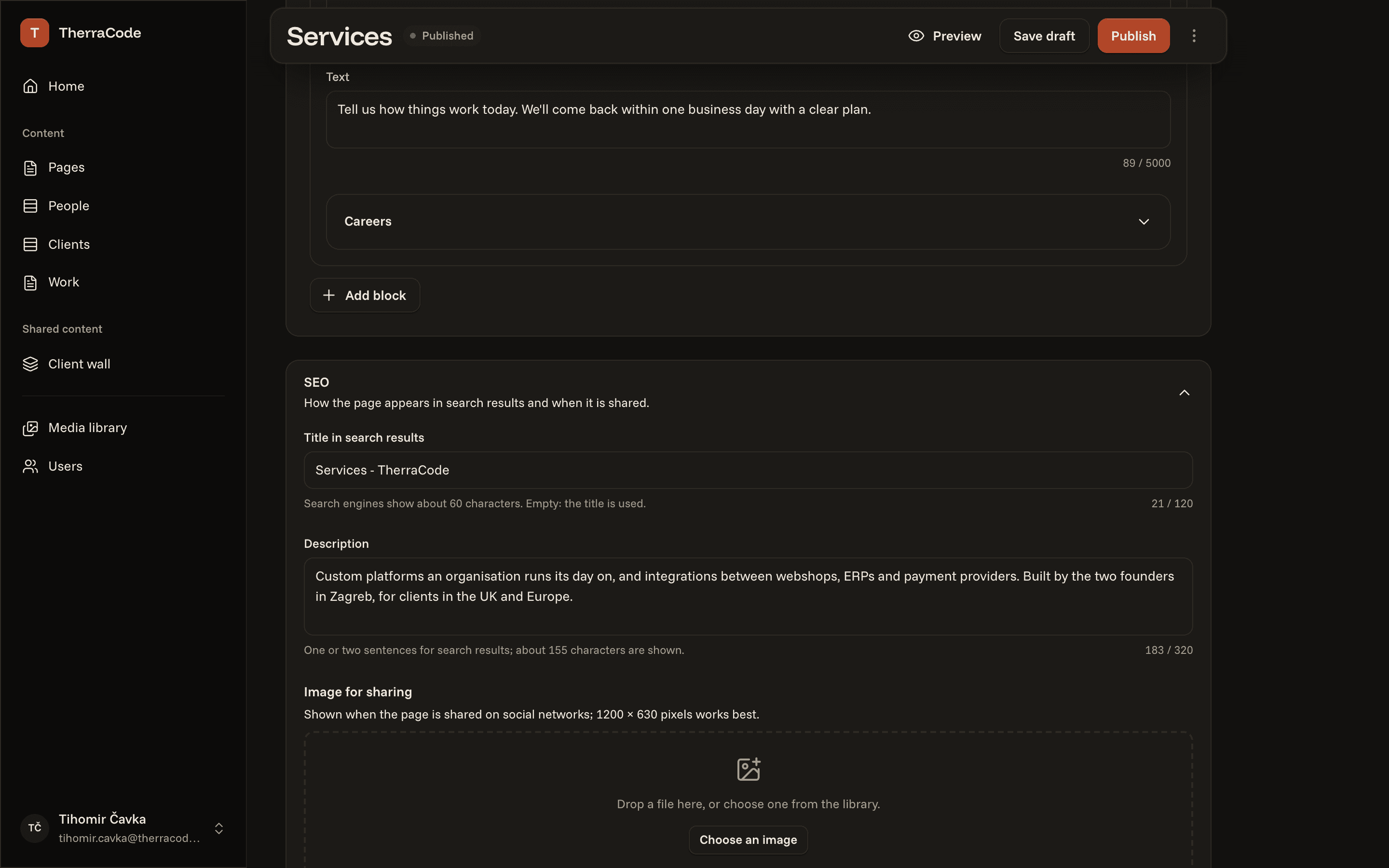Click the Publish button
The height and width of the screenshot is (868, 1389).
(1133, 36)
